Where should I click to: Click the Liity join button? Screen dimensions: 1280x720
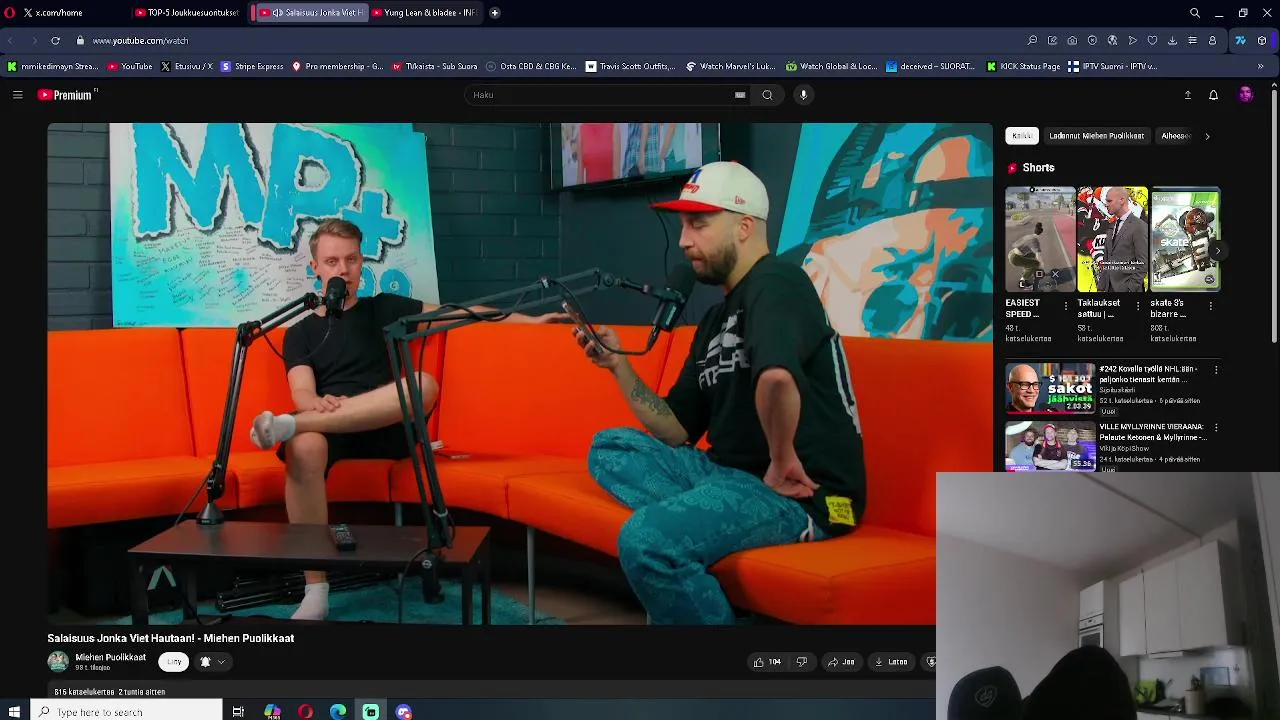[x=174, y=662]
